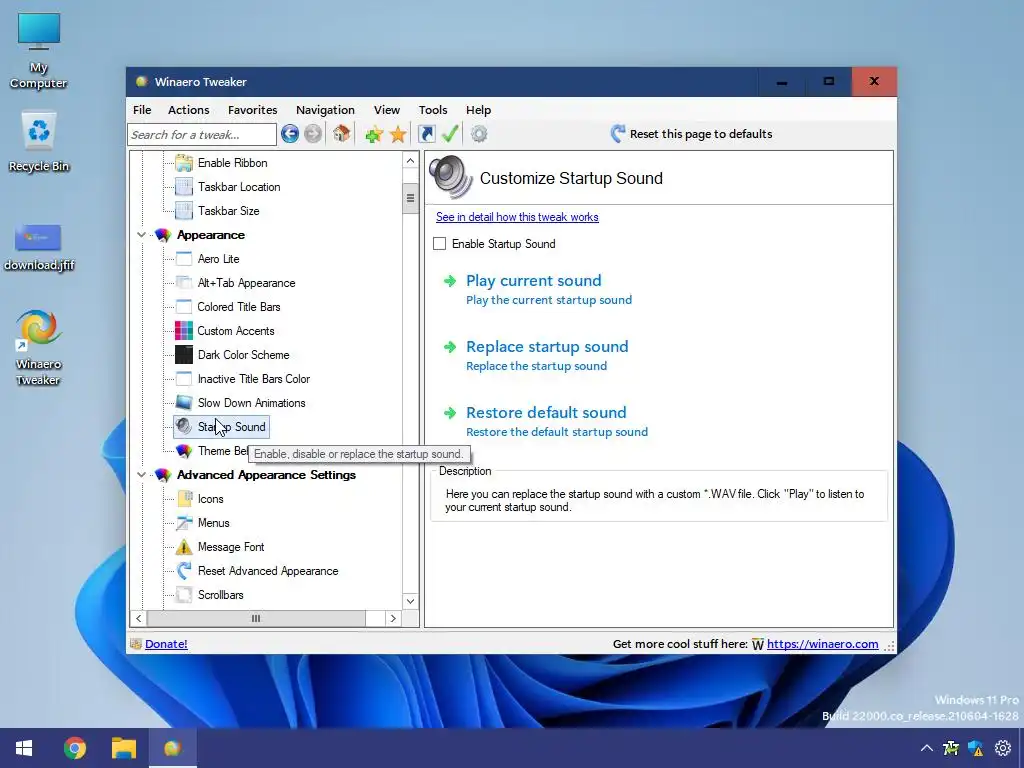This screenshot has width=1024, height=768.
Task: Select Inactive Title Bars Color item
Action: click(x=253, y=379)
